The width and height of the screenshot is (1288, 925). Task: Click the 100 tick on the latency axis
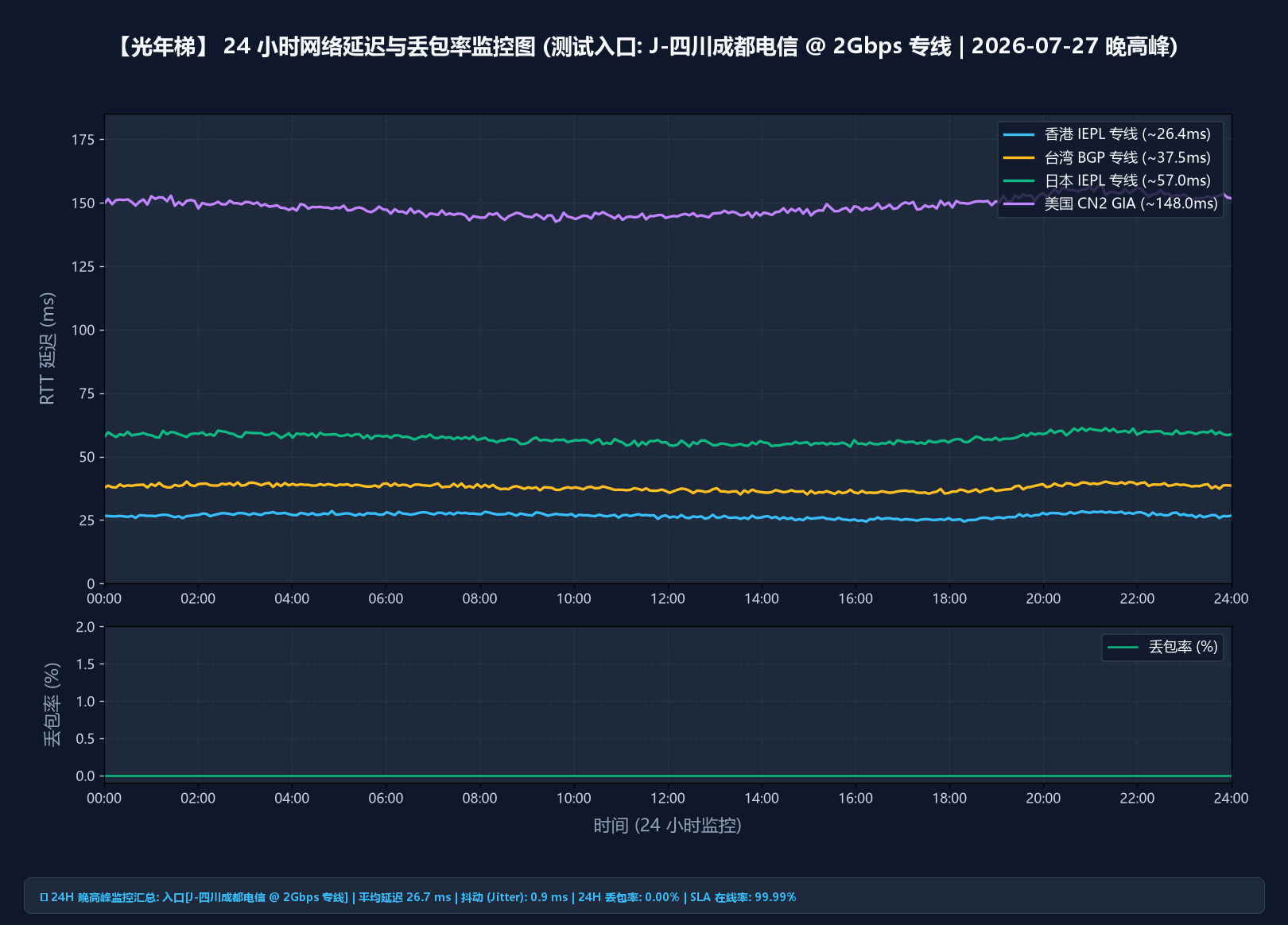pyautogui.click(x=83, y=330)
